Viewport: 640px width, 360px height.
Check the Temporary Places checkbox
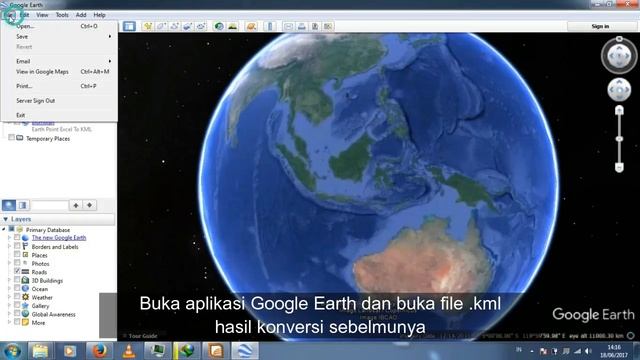pyautogui.click(x=11, y=138)
